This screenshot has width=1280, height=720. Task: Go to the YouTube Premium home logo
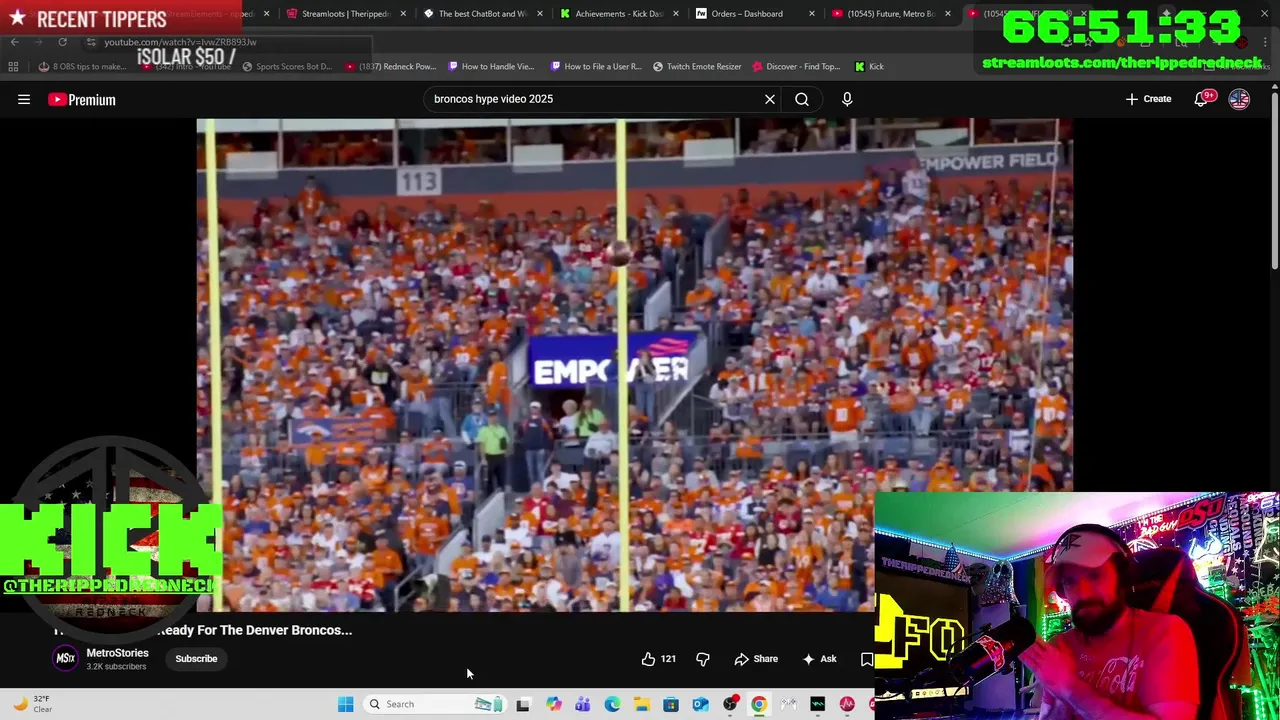click(x=82, y=99)
